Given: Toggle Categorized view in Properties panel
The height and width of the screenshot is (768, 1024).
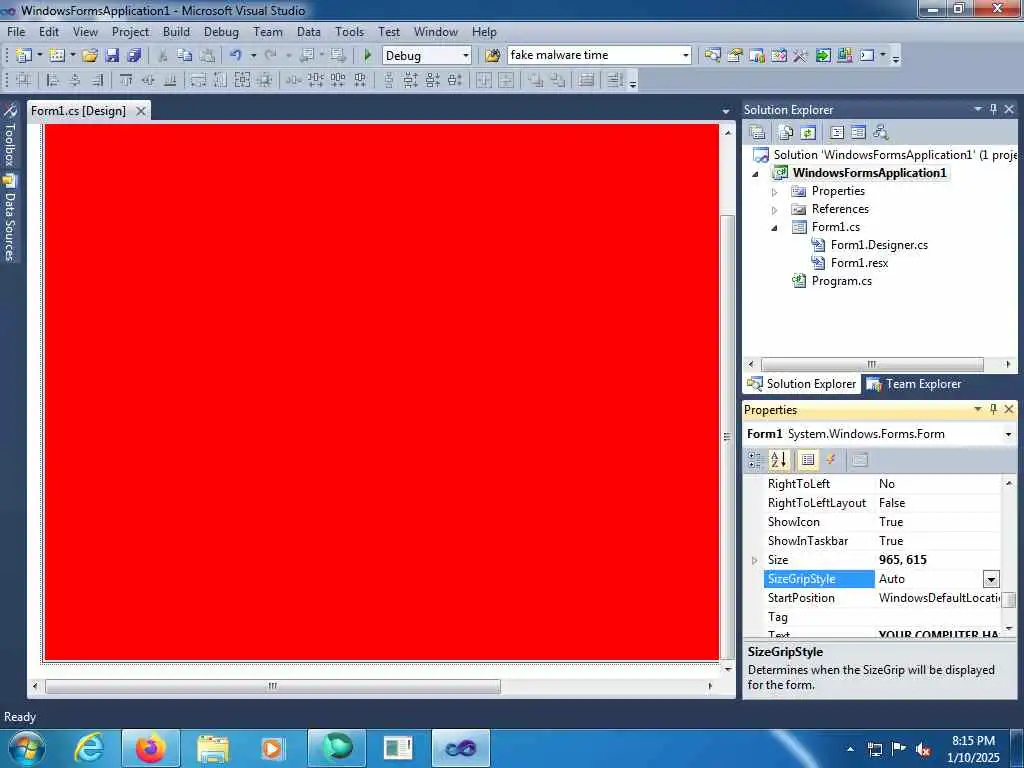Looking at the screenshot, I should point(755,460).
